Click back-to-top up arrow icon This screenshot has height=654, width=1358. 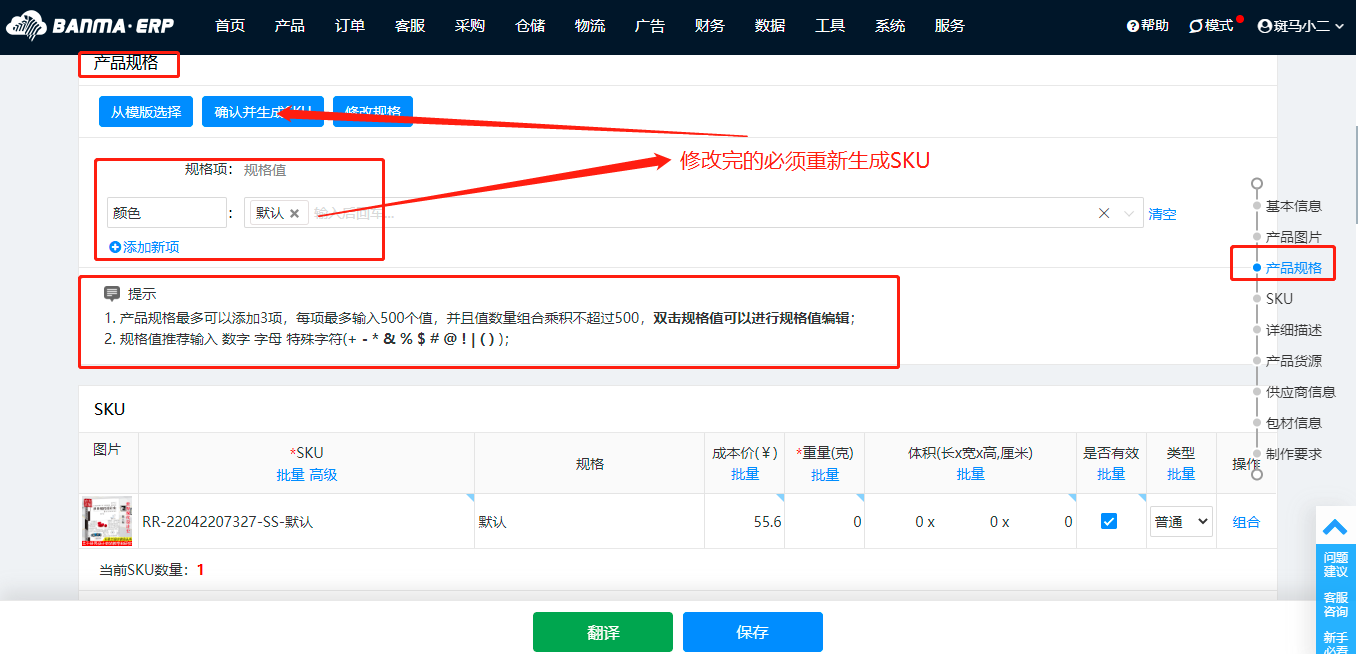1336,526
